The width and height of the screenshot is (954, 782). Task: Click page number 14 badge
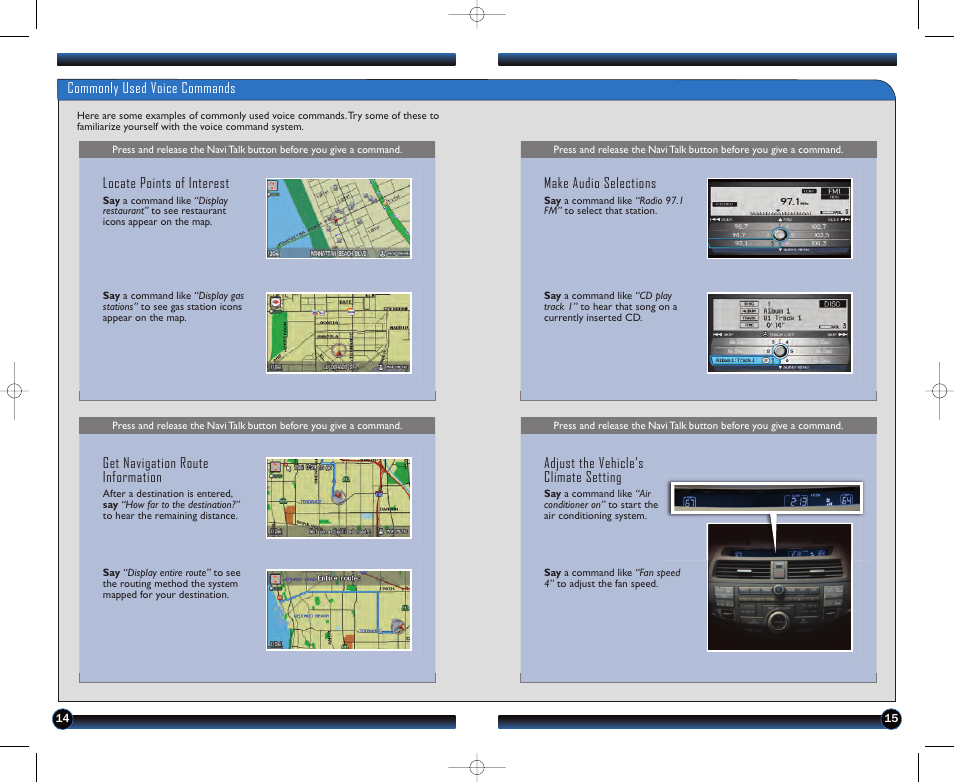coord(63,718)
